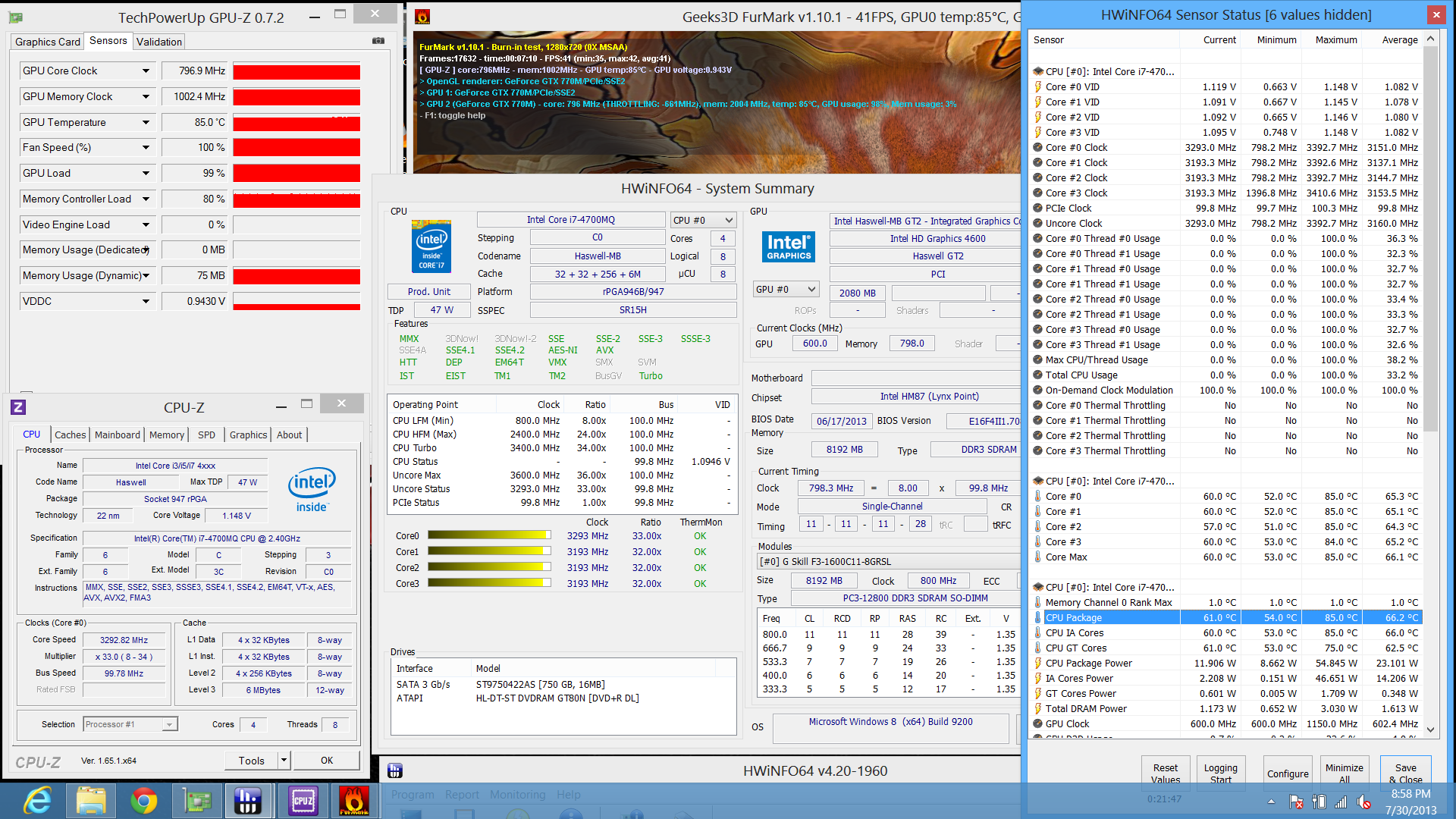
Task: Open the Caches tab in CPU-Z
Action: tap(71, 435)
